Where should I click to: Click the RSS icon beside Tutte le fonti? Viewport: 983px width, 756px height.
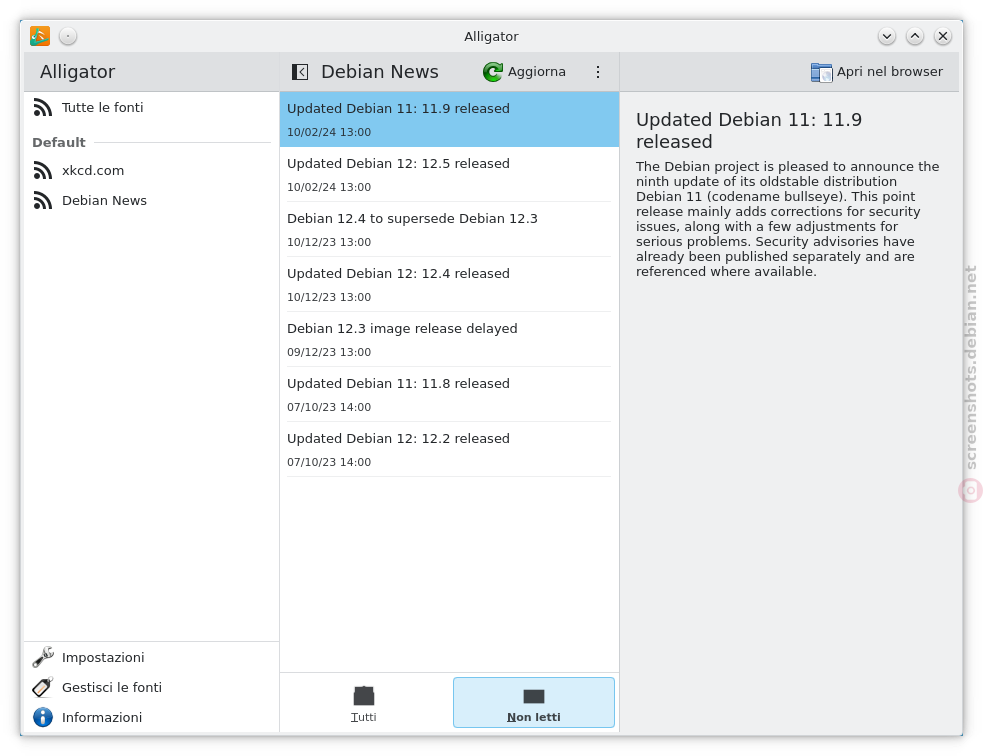pos(43,108)
